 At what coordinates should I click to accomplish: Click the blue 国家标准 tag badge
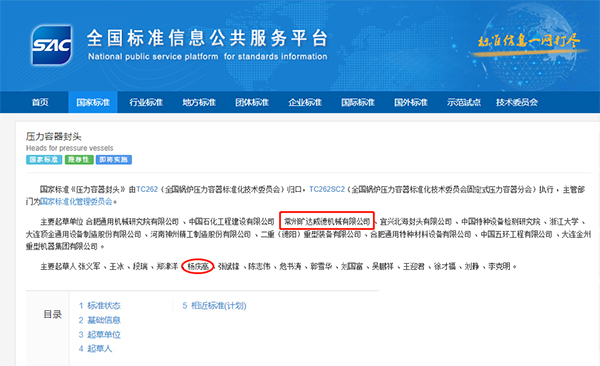click(44, 160)
